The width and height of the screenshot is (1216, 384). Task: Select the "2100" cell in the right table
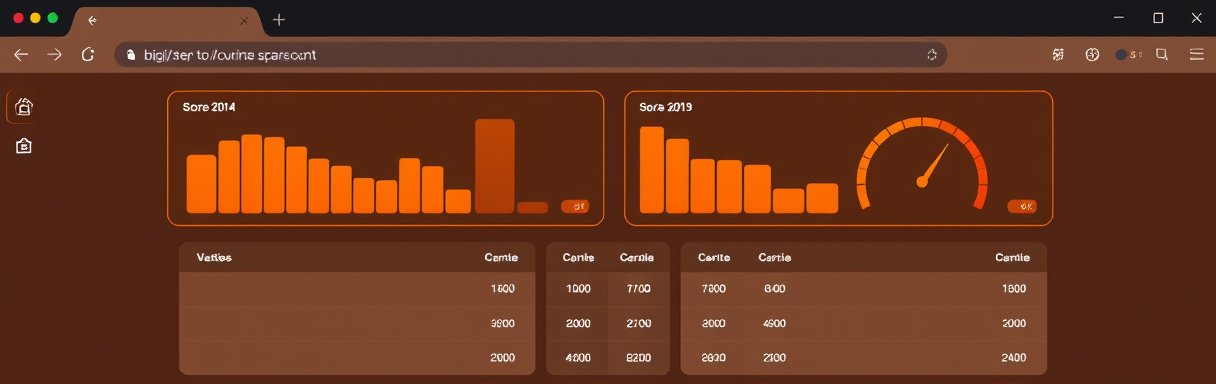[x=774, y=358]
